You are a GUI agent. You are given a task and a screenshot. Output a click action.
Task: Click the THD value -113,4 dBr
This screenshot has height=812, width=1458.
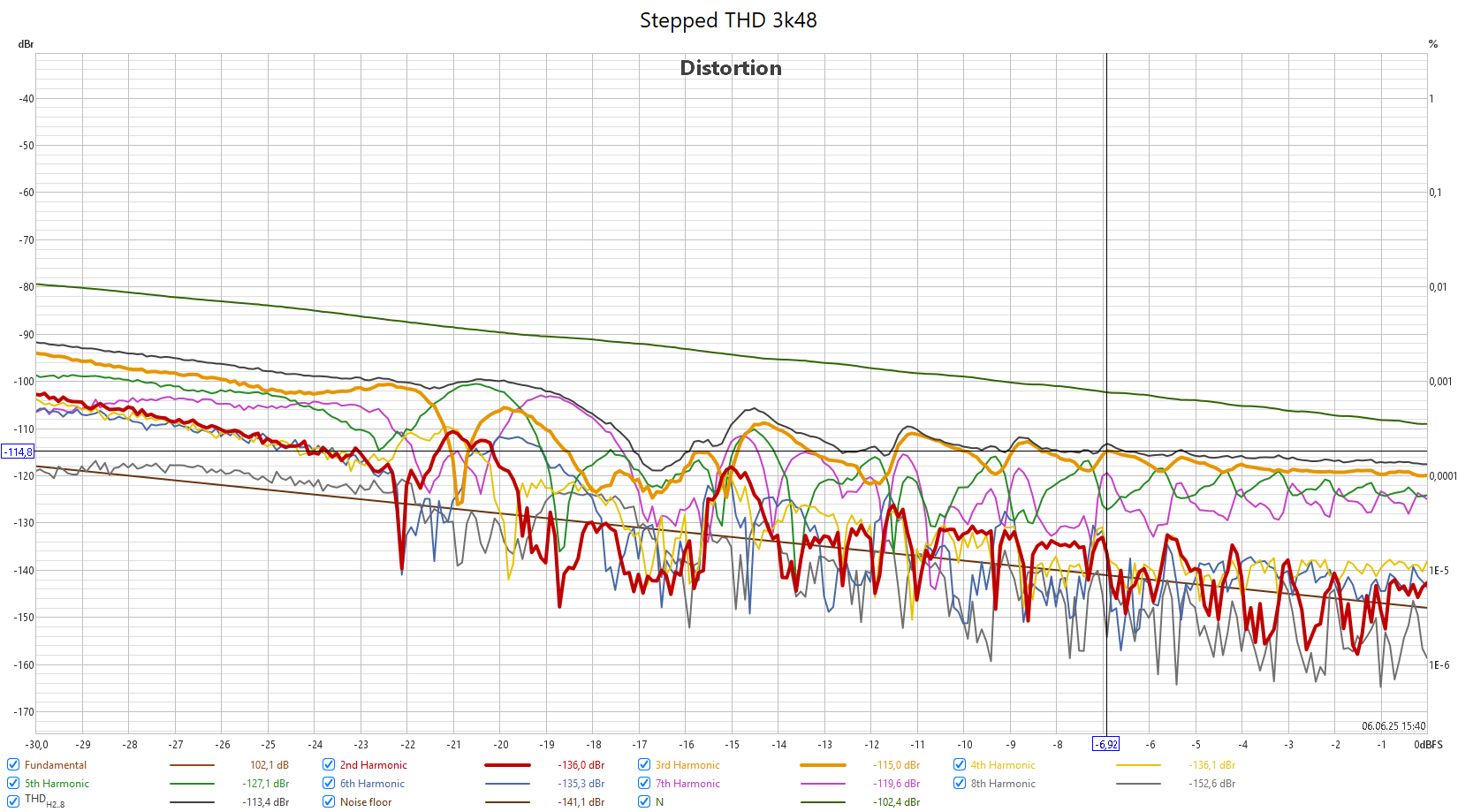(x=266, y=802)
